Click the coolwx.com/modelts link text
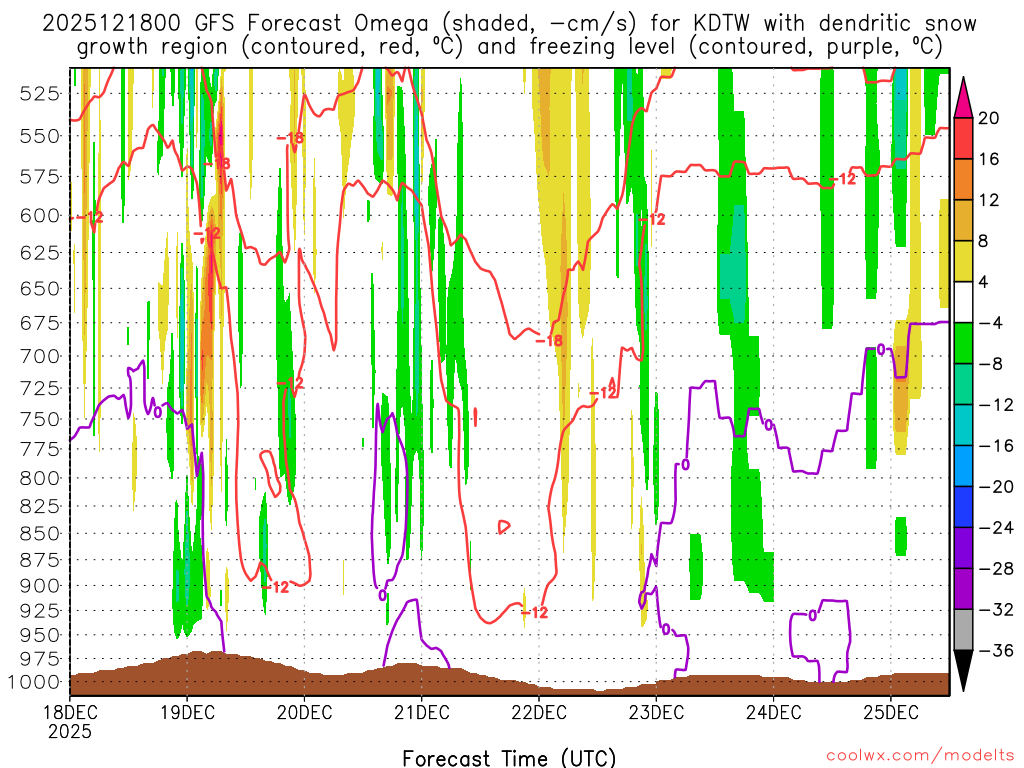1024x768 pixels. 920,756
